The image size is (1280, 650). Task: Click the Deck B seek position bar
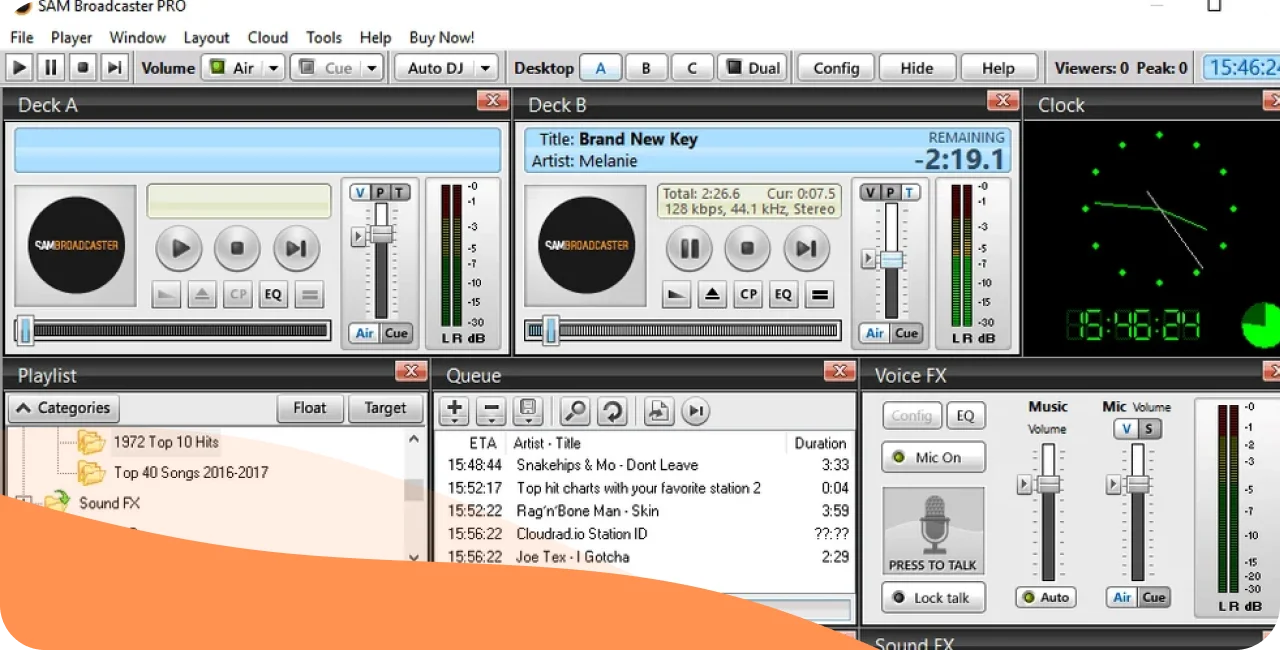[x=682, y=331]
